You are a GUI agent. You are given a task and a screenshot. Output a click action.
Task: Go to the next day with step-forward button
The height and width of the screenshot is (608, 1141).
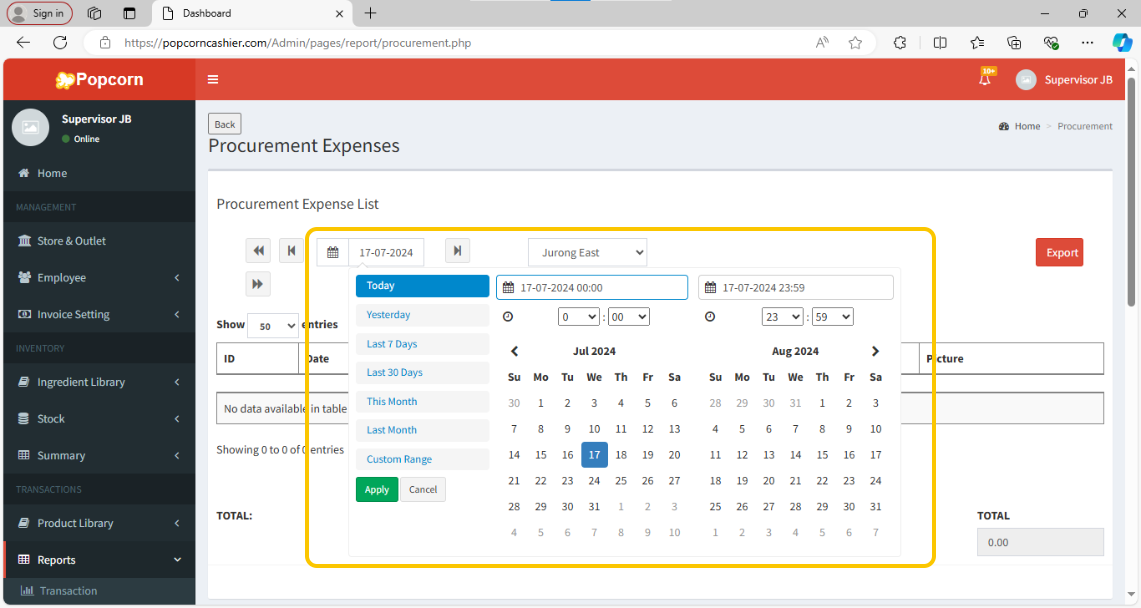point(457,251)
